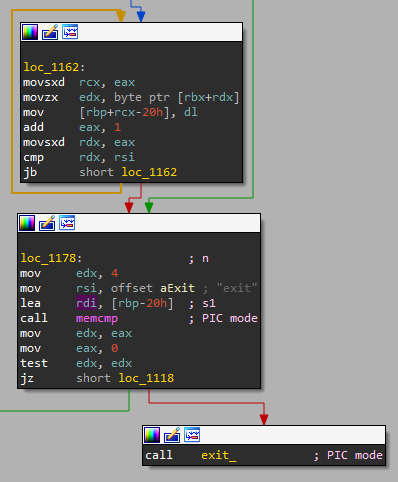Click highlighted rdi register operand

(86, 303)
